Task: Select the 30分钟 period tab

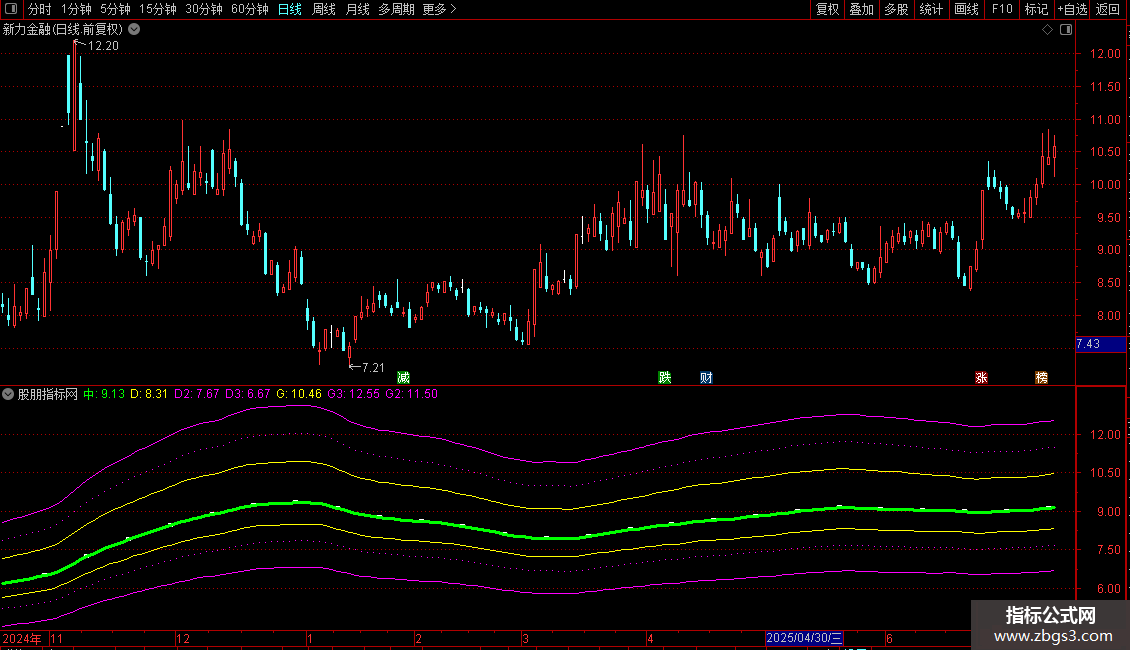Action: [x=204, y=9]
